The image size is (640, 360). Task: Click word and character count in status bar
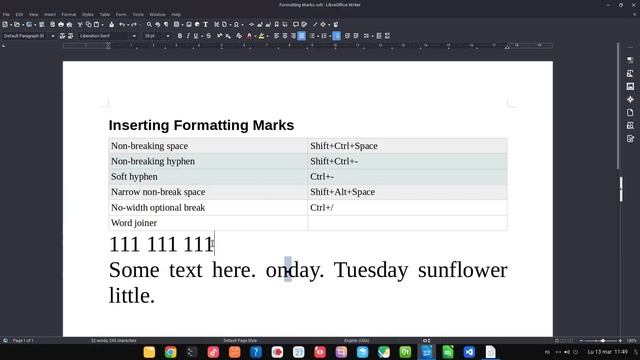(x=113, y=340)
